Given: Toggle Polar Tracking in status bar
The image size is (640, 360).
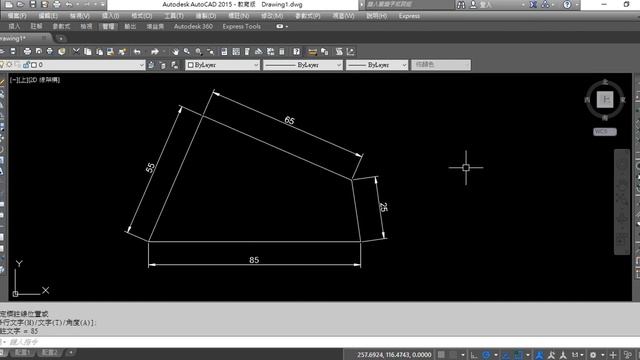Looking at the screenshot, I should tap(486, 355).
